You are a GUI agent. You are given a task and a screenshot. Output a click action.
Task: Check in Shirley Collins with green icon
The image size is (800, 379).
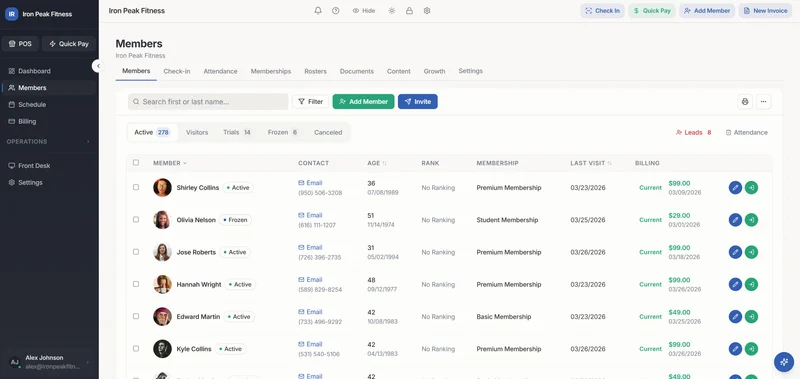[x=751, y=188]
